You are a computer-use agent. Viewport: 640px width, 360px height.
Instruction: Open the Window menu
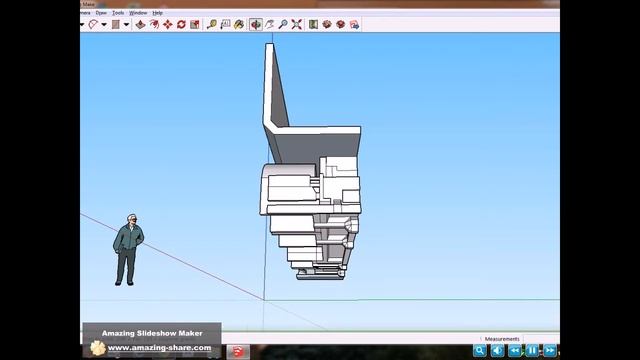pyautogui.click(x=138, y=13)
